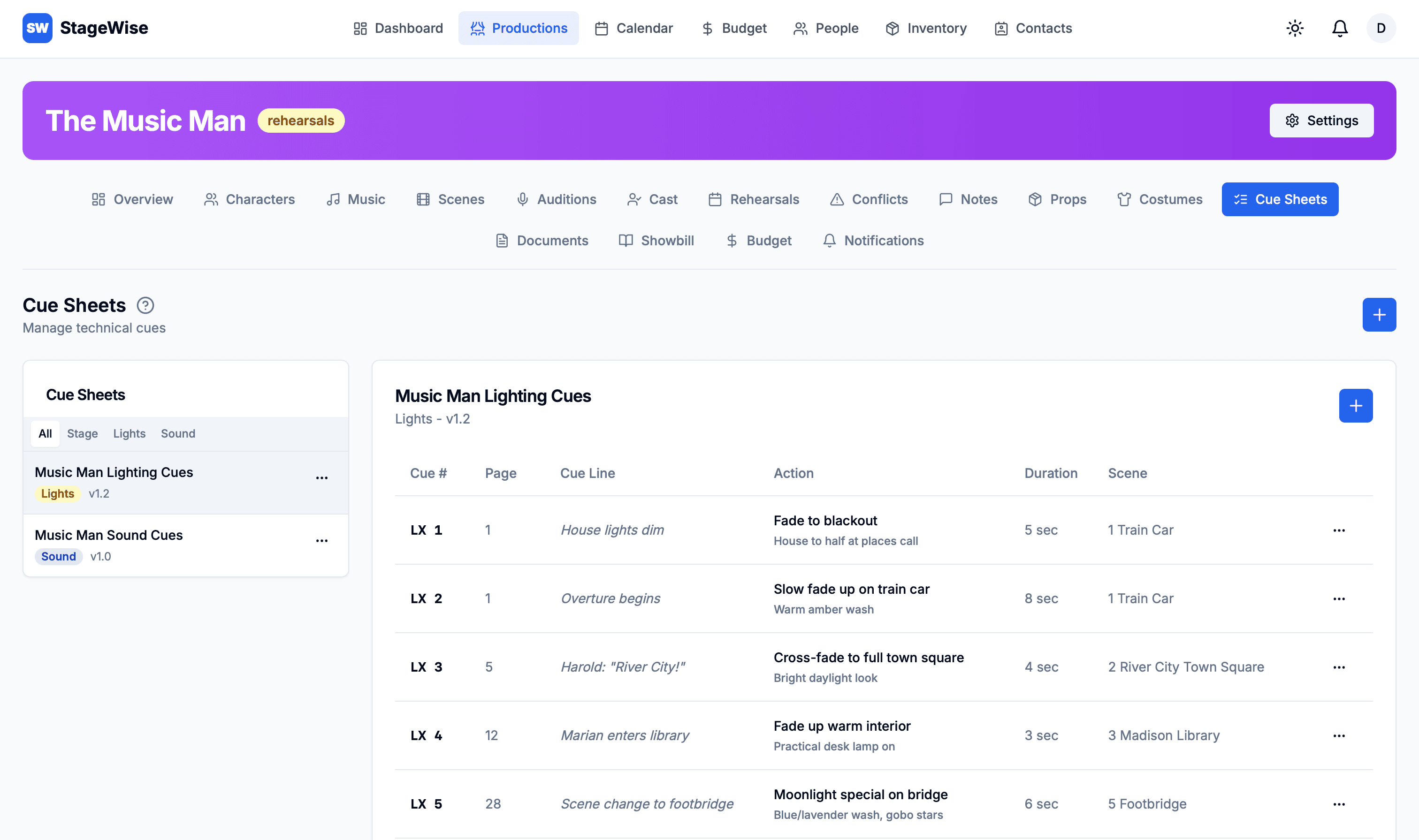Filter cue sheets by Stage
Viewport: 1419px width, 840px height.
[x=82, y=433]
